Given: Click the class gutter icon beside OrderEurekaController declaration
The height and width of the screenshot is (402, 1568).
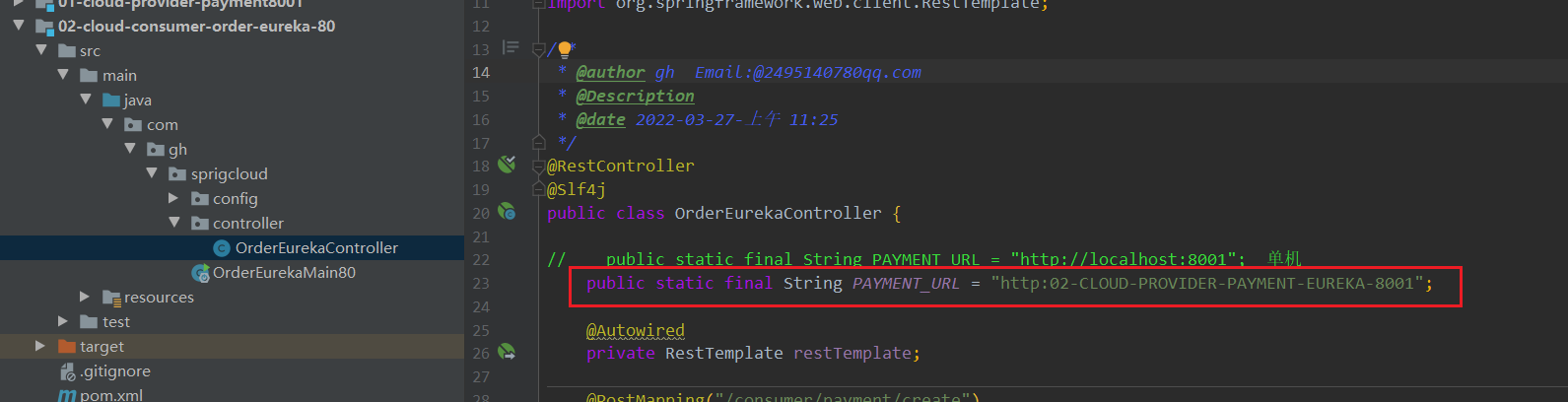Looking at the screenshot, I should 507,211.
